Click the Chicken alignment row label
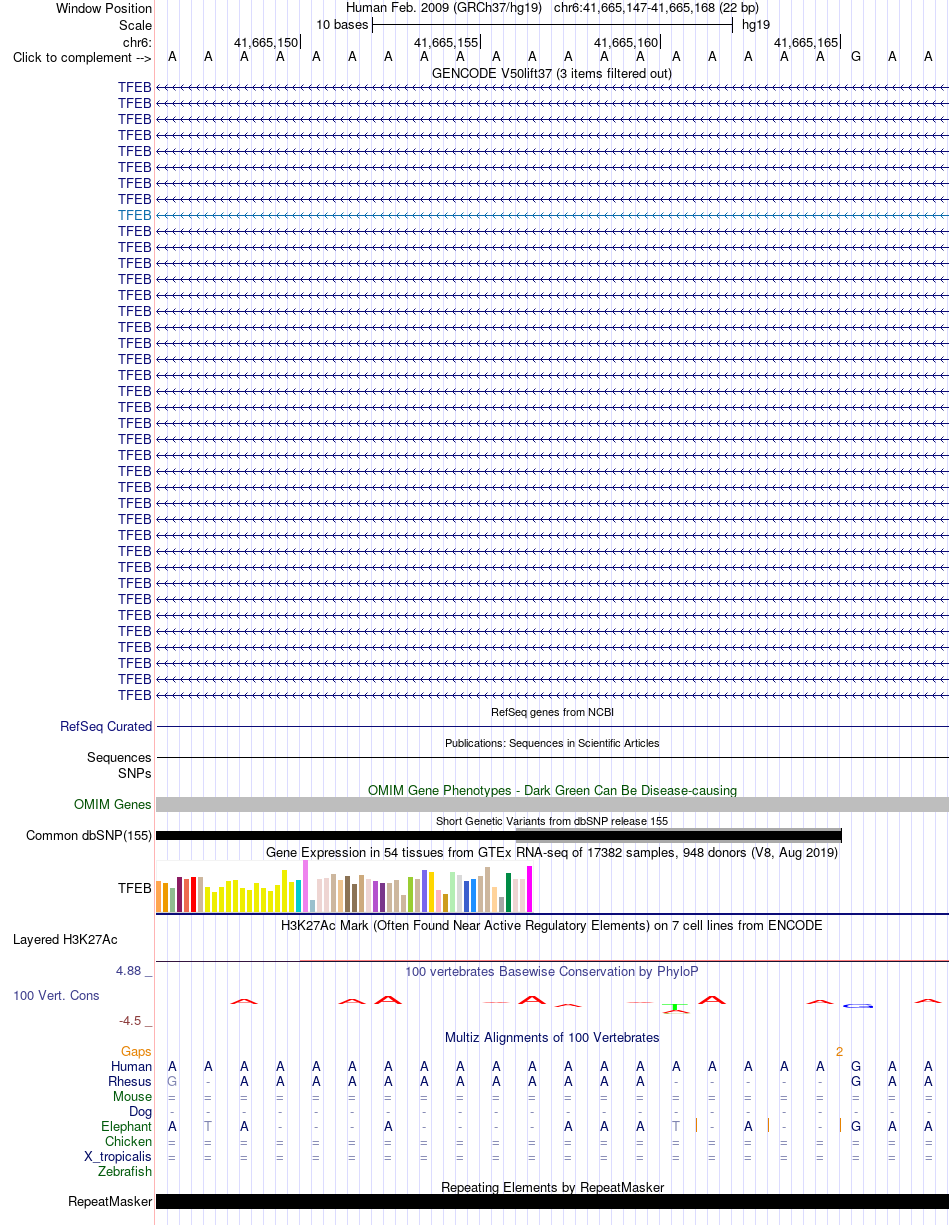The image size is (950, 1225). point(129,1142)
